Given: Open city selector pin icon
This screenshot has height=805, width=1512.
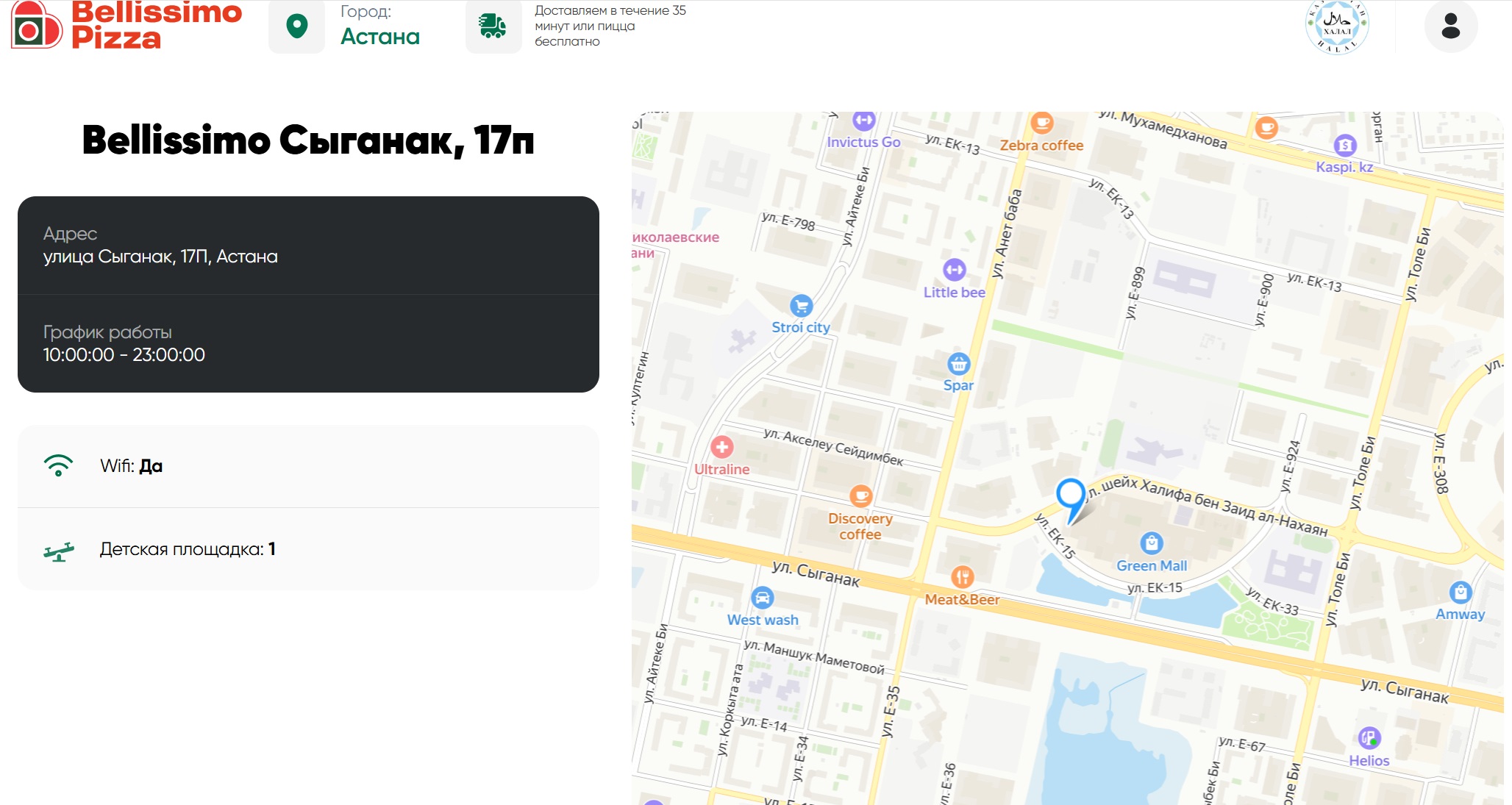Looking at the screenshot, I should [x=296, y=26].
